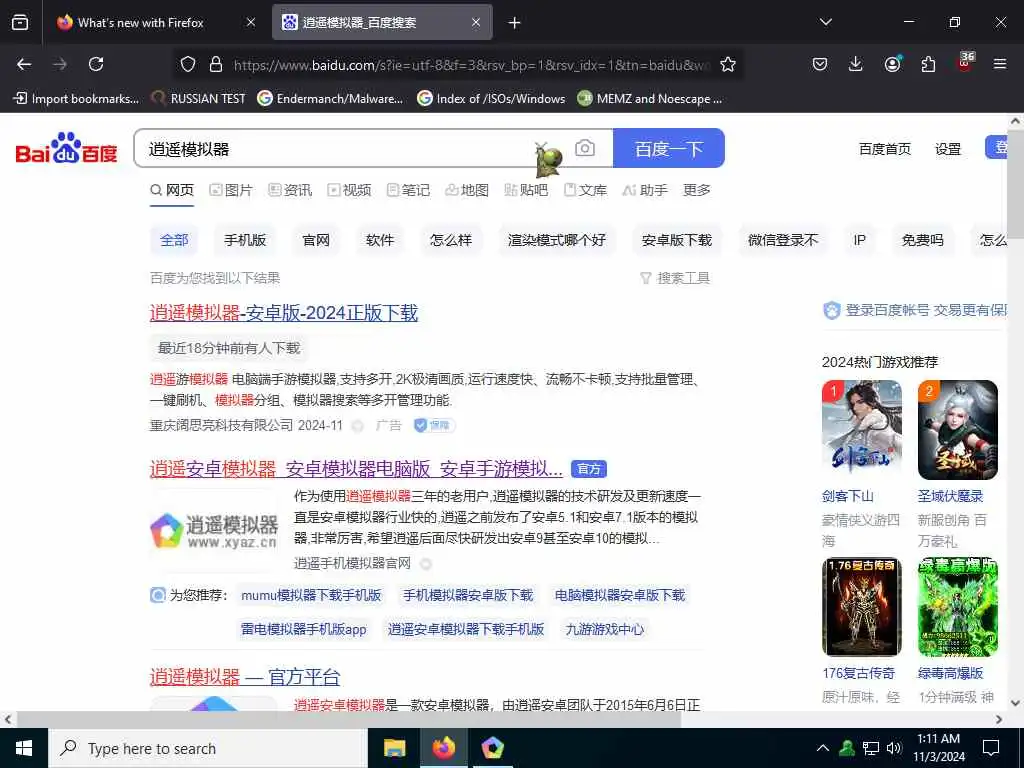
Task: Open AI 助手 tab
Action: [645, 190]
